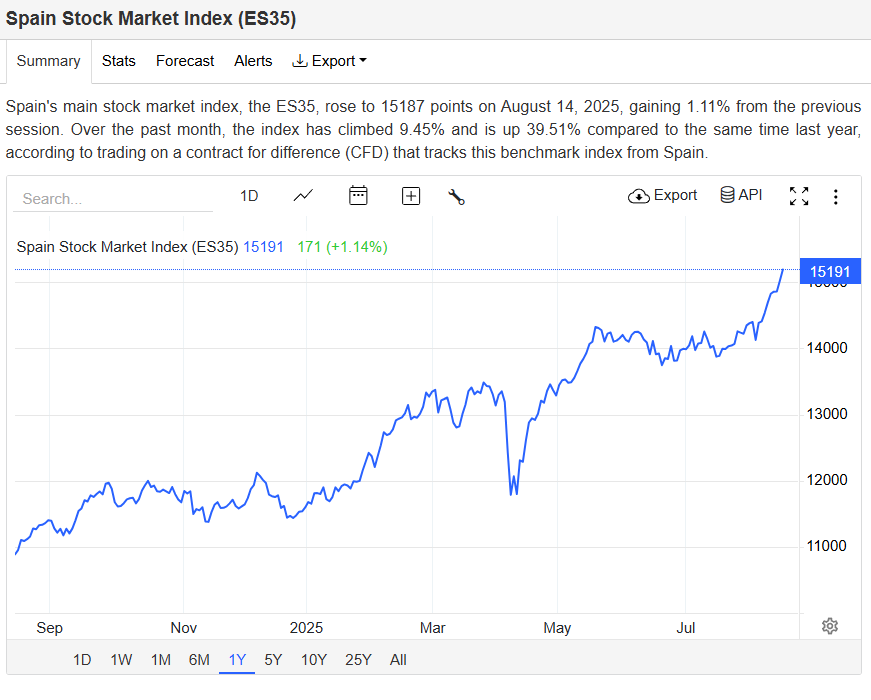Screen dimensions: 871x700
Task: Click into the chart Search field
Action: click(112, 199)
